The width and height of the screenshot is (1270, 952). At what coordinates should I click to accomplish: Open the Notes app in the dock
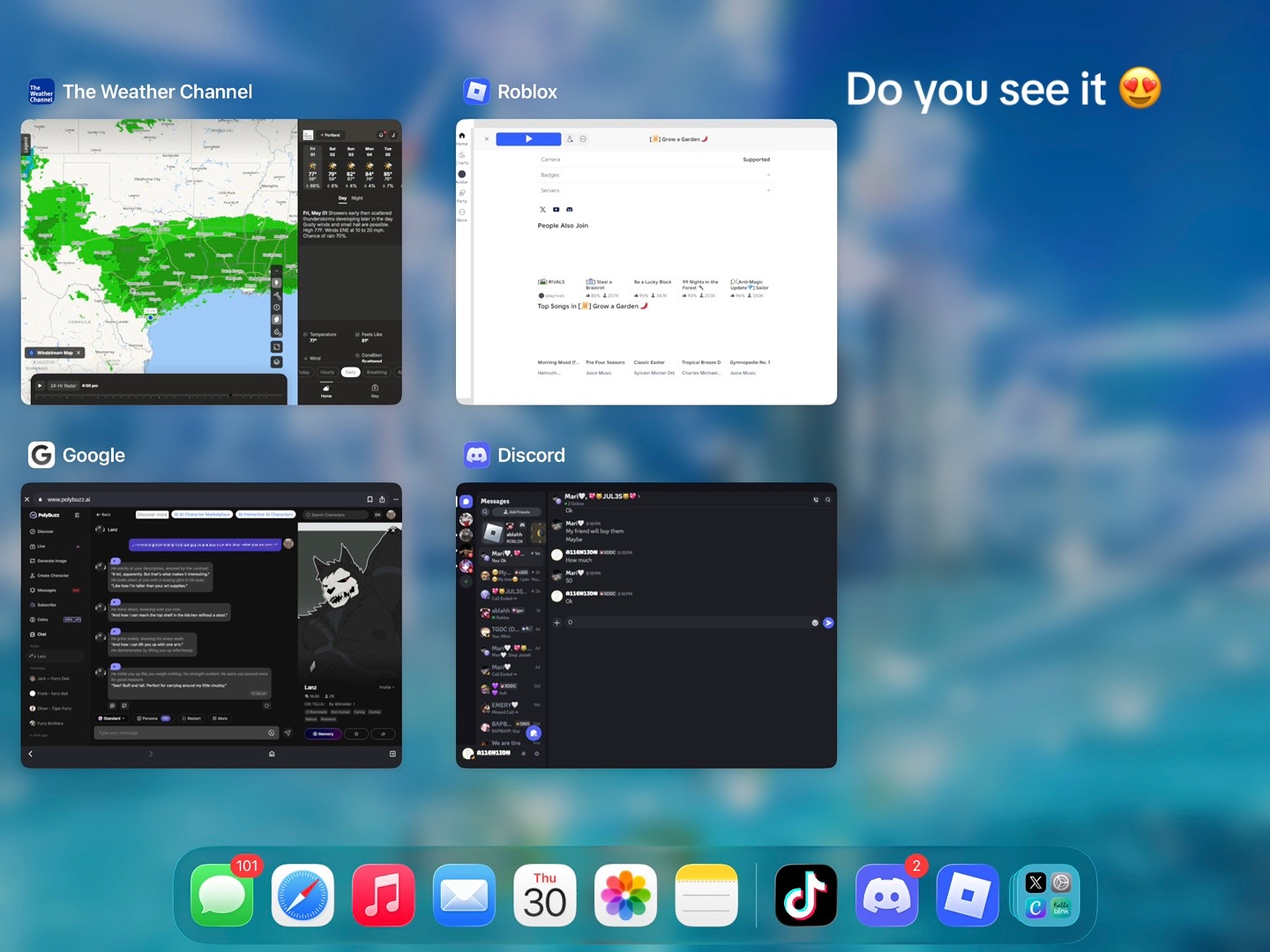coord(706,896)
